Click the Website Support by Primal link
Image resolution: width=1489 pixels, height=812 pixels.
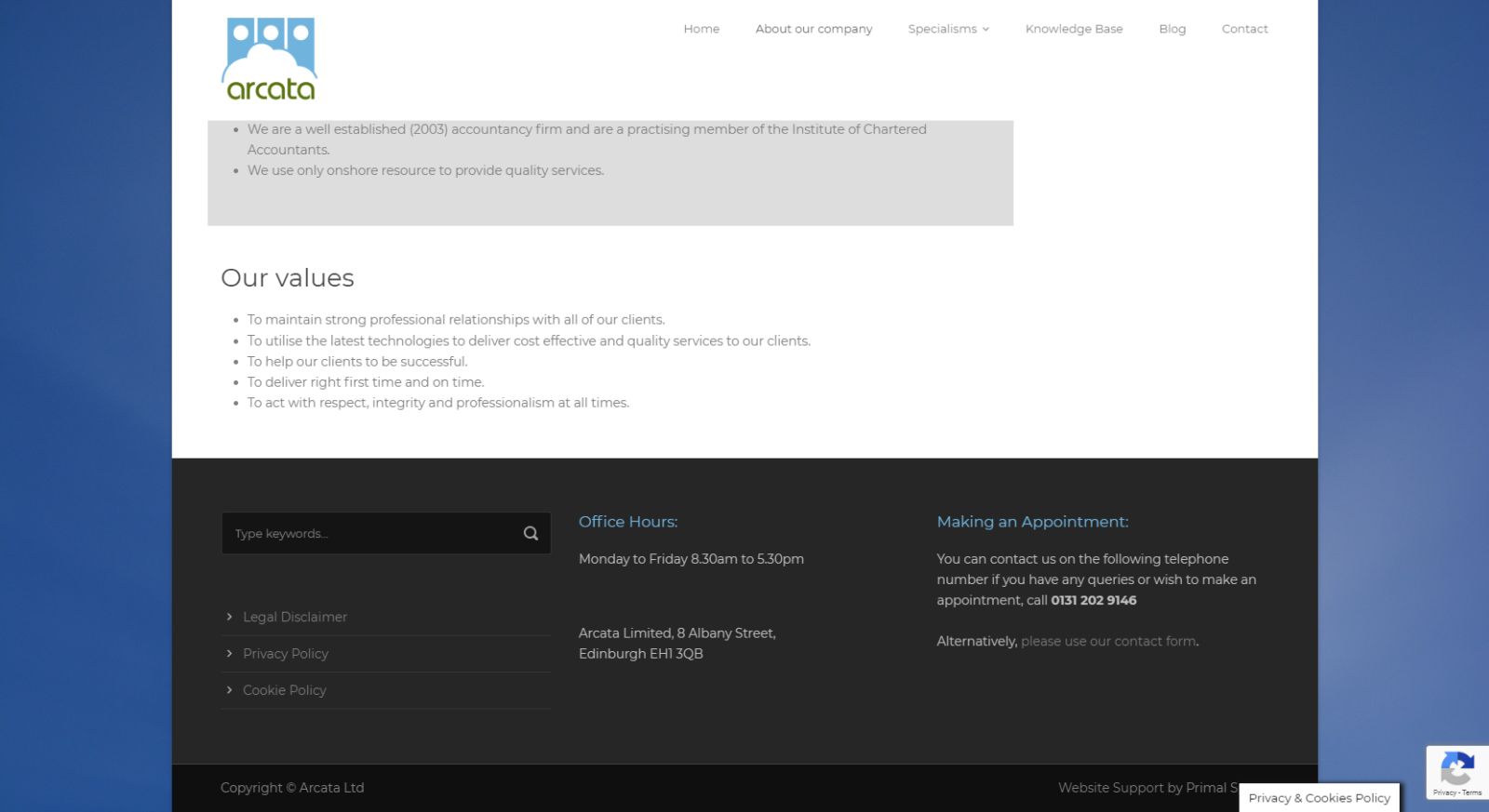click(1148, 788)
